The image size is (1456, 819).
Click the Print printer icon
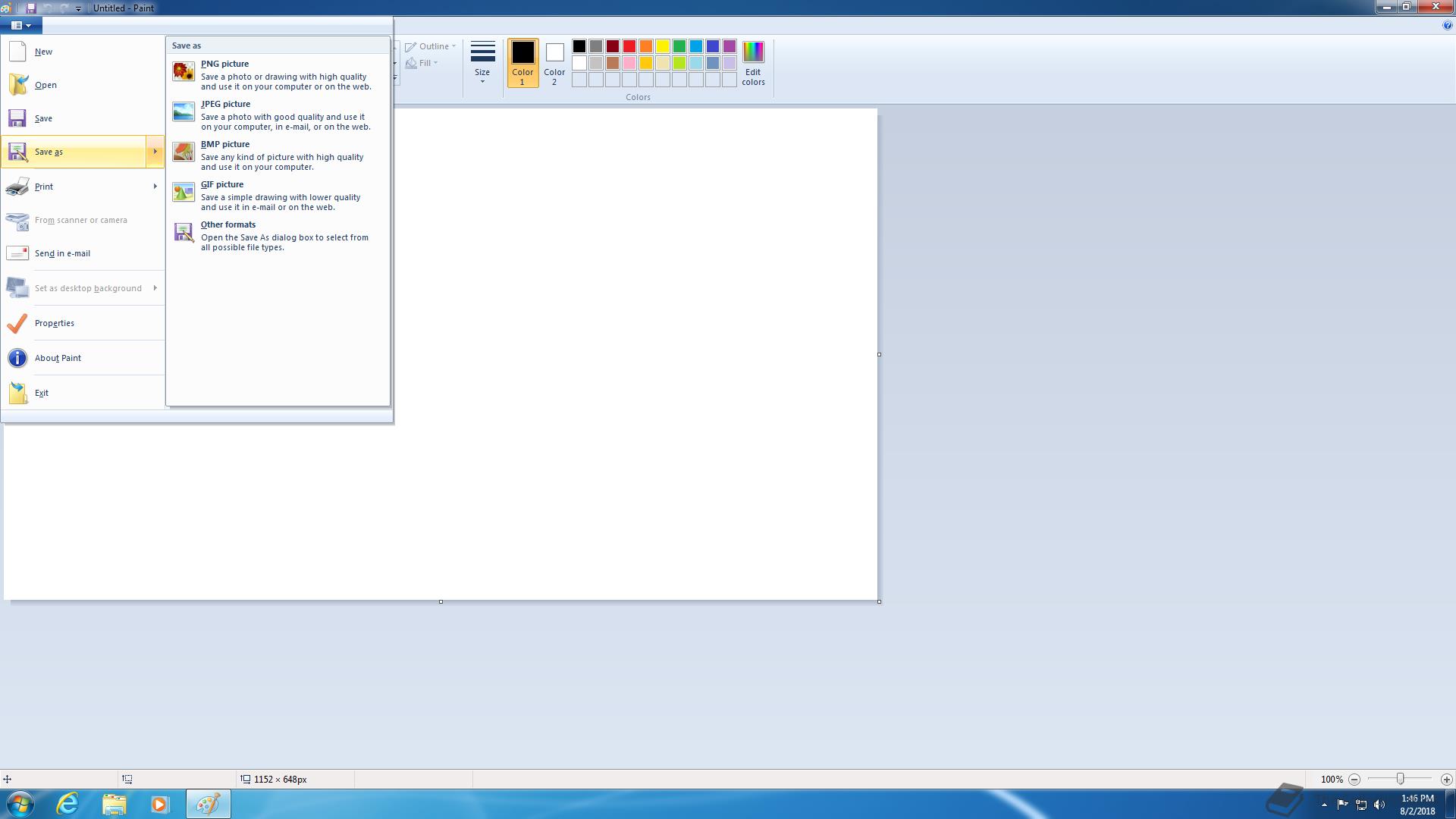tap(17, 187)
